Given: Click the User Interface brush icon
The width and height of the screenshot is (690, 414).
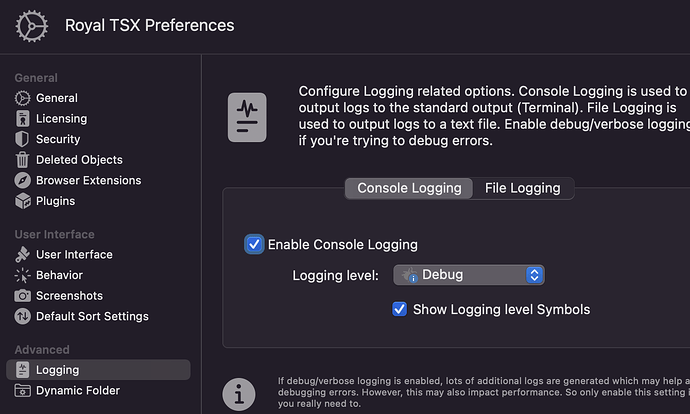Looking at the screenshot, I should tap(23, 255).
